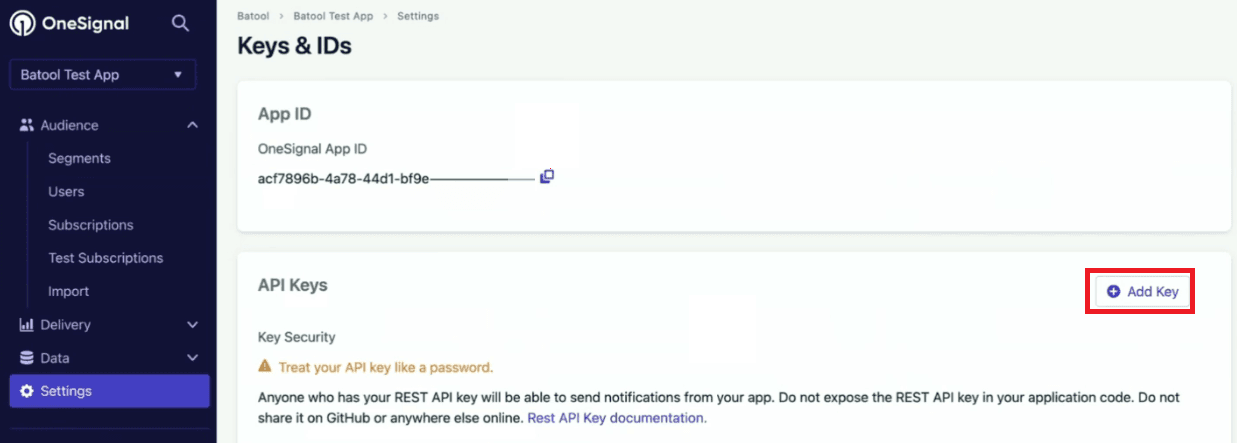The image size is (1237, 443).
Task: Copy the OneSignal App ID
Action: click(547, 177)
